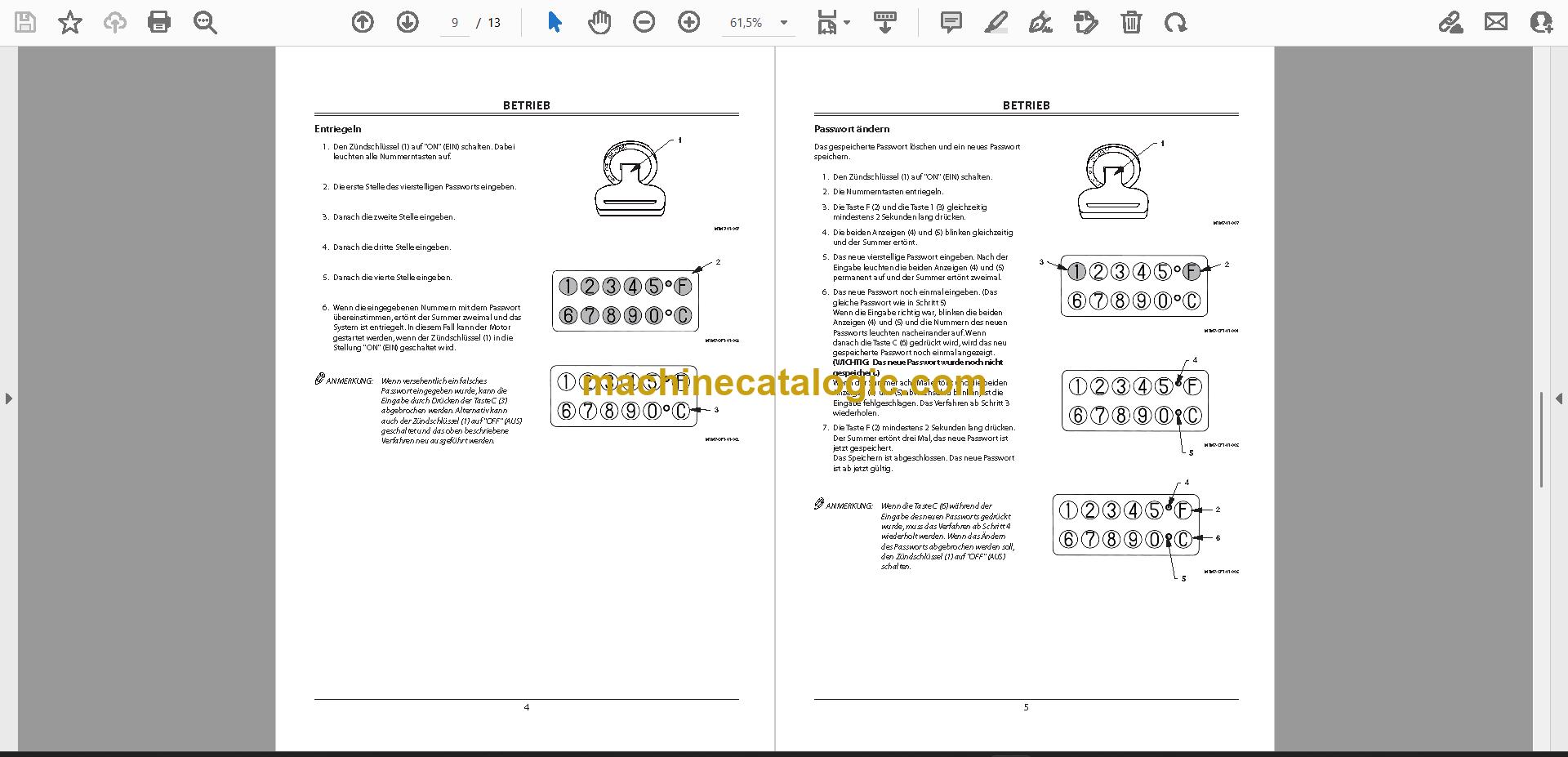Print the document using printer icon
This screenshot has height=757, width=1568.
pos(159,22)
